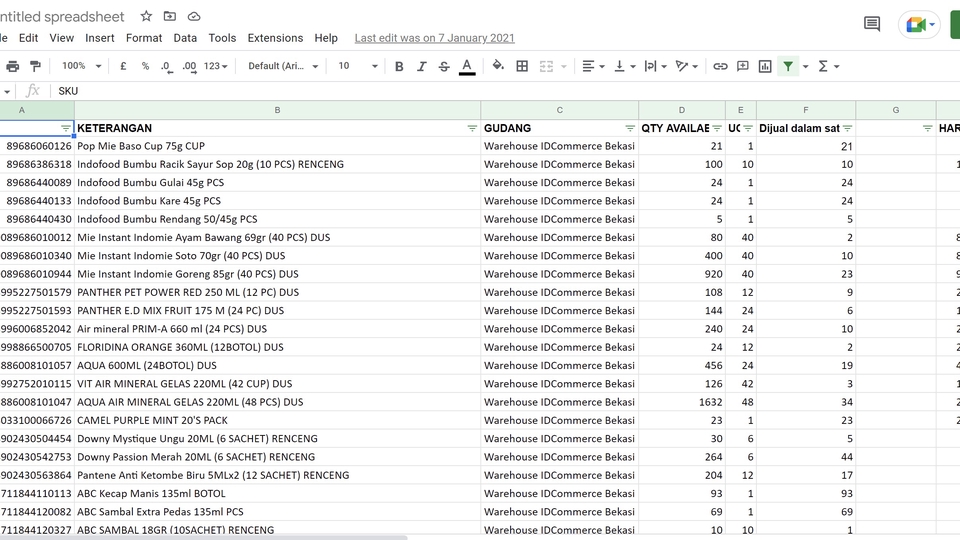Check the cloud save status icon
The height and width of the screenshot is (540, 960).
click(194, 17)
